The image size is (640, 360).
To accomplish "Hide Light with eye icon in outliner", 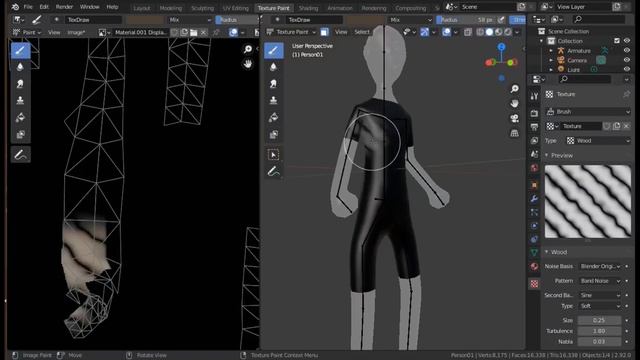I will (x=627, y=69).
